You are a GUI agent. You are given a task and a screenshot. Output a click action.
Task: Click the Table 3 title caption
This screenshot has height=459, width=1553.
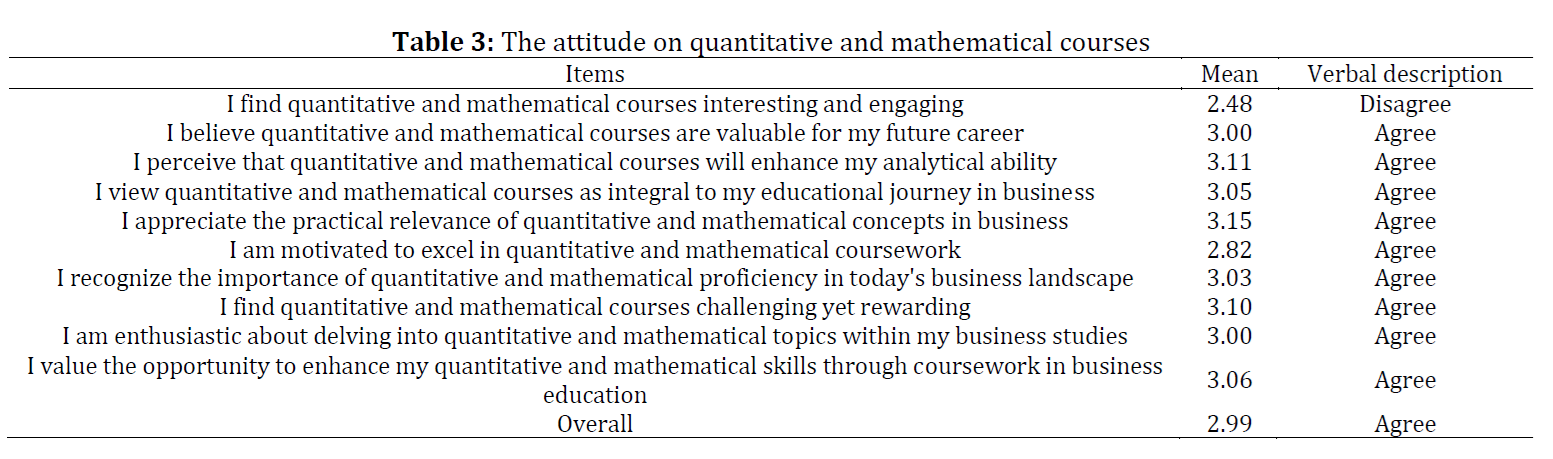(x=771, y=42)
